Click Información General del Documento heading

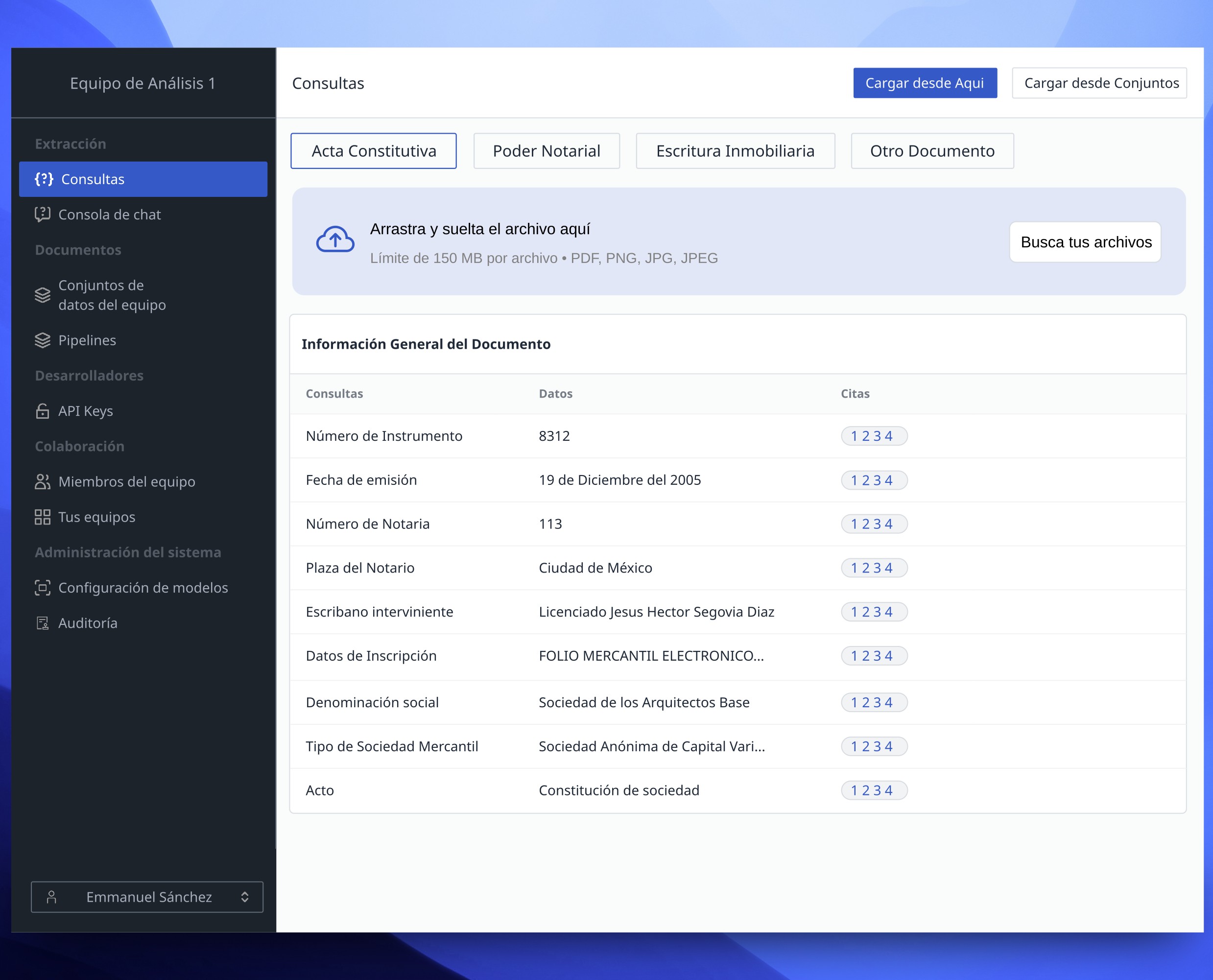tap(426, 344)
